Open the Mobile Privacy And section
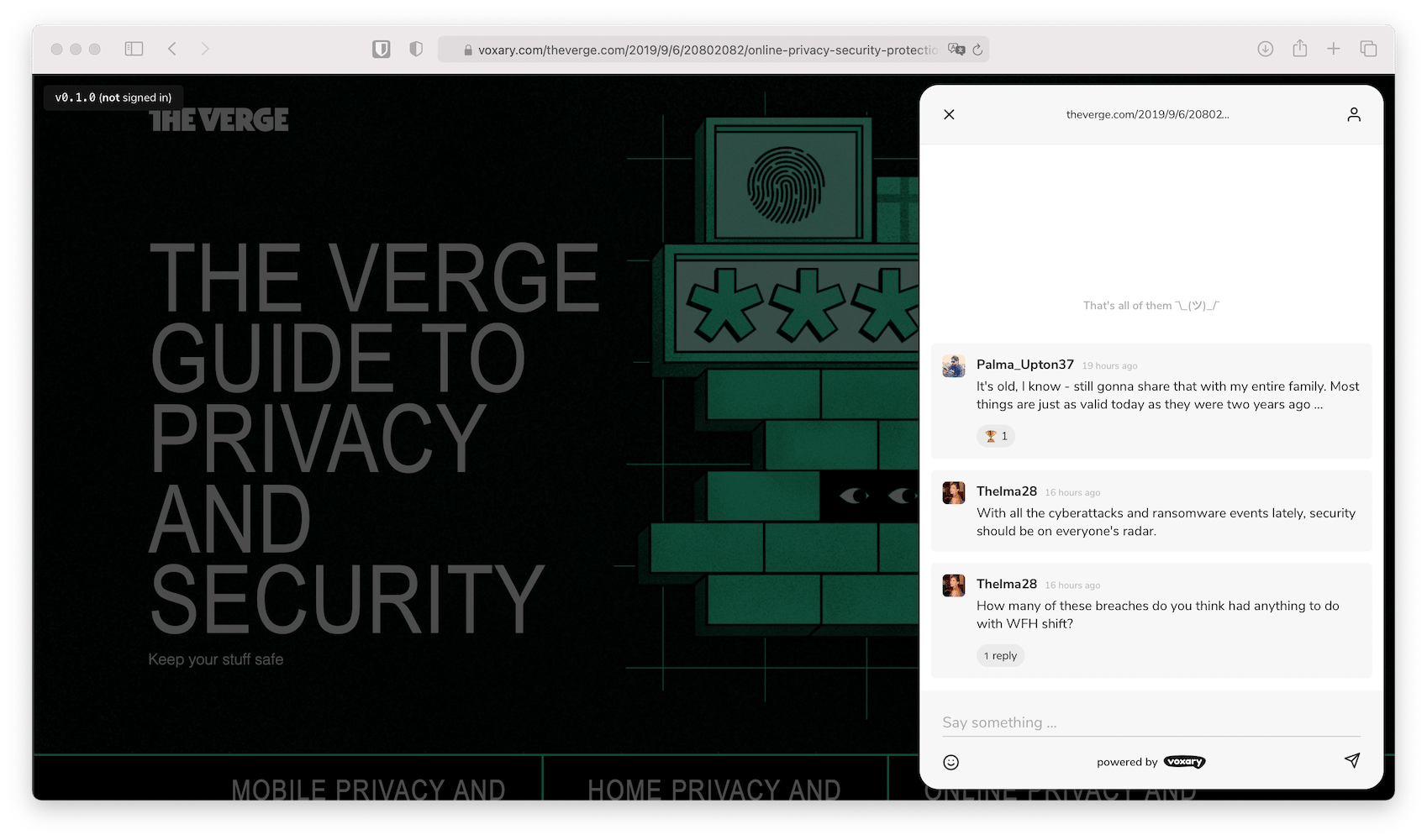Image resolution: width=1427 pixels, height=840 pixels. (x=368, y=790)
